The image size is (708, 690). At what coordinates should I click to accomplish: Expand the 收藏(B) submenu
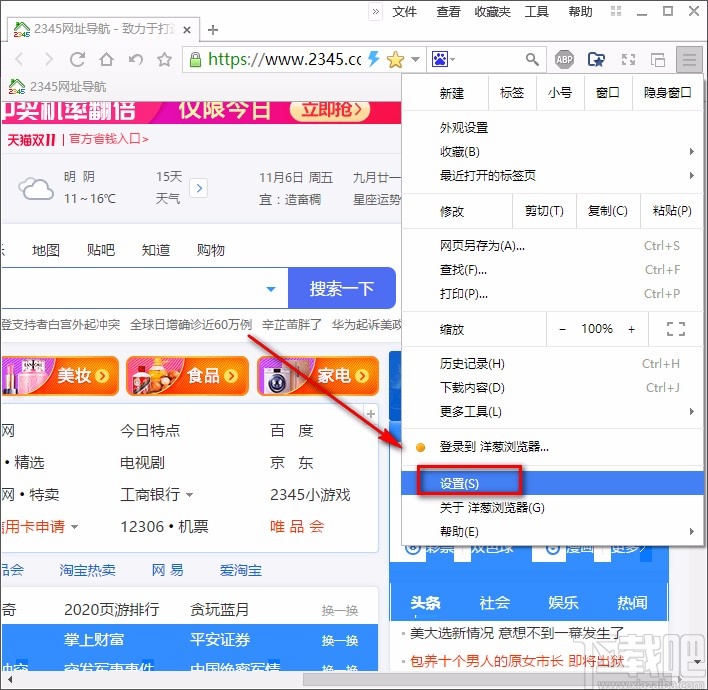point(552,152)
